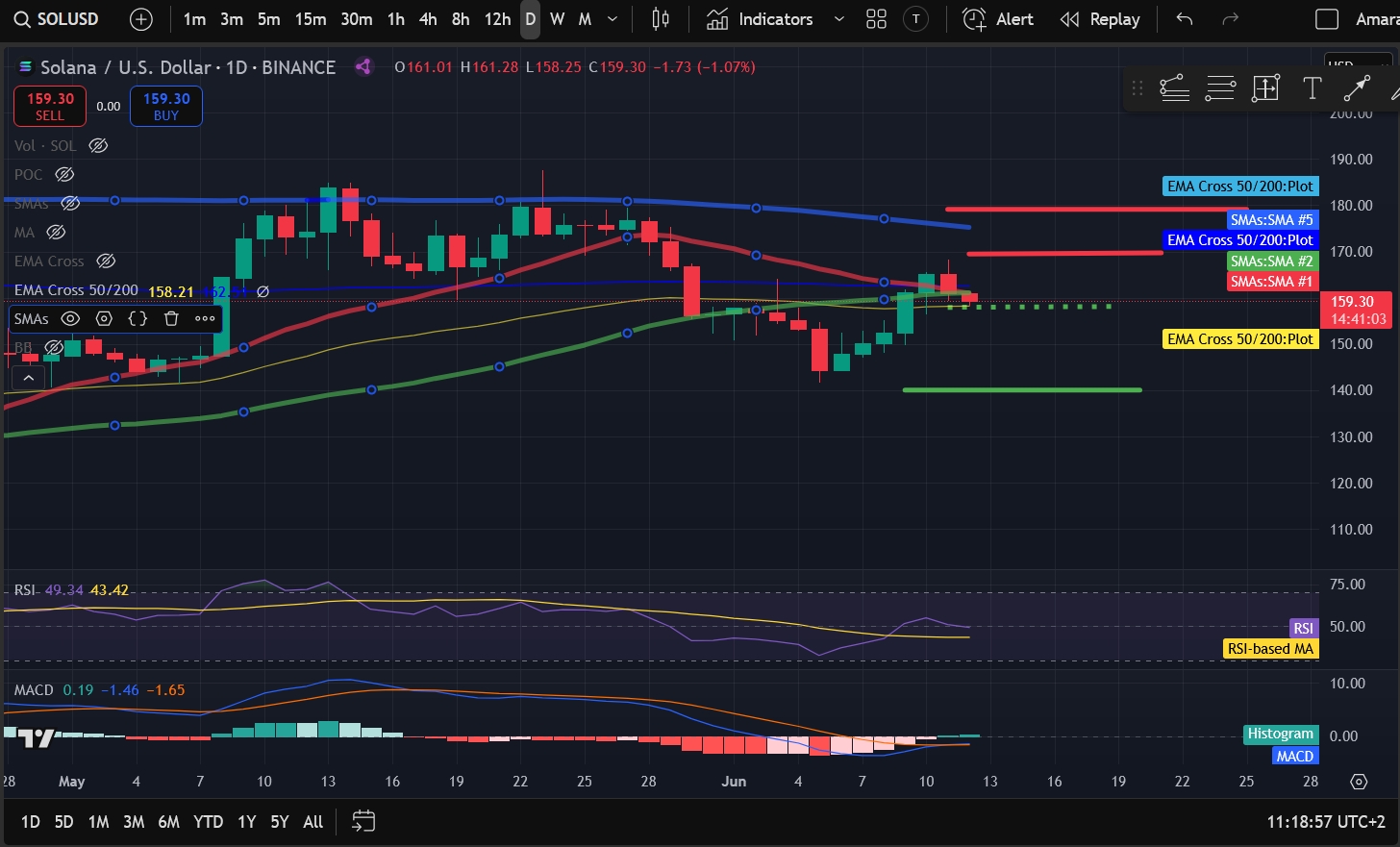This screenshot has width=1400, height=847.
Task: Show the hidden POC indicator
Action: [64, 175]
